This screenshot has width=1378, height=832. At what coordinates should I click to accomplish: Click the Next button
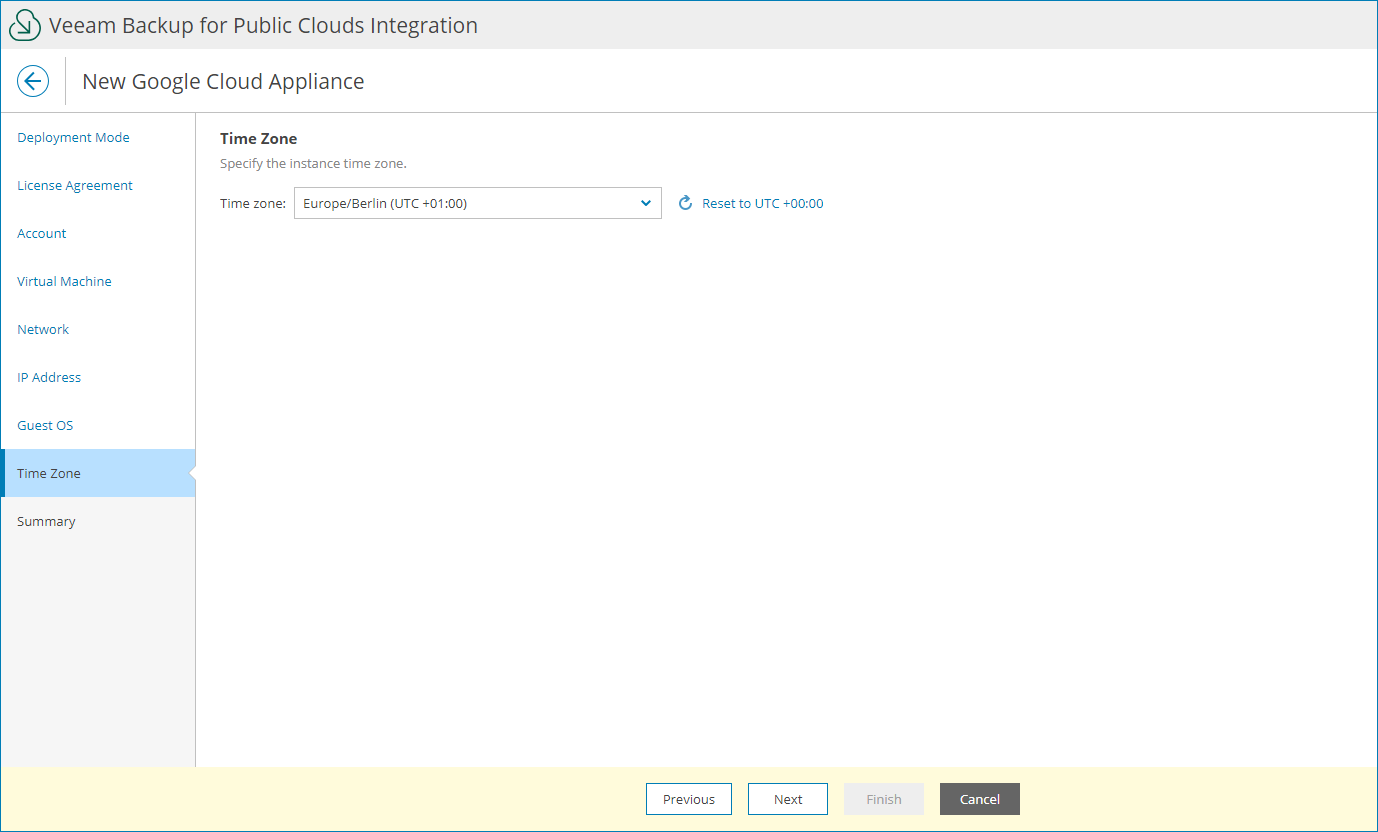(x=788, y=799)
